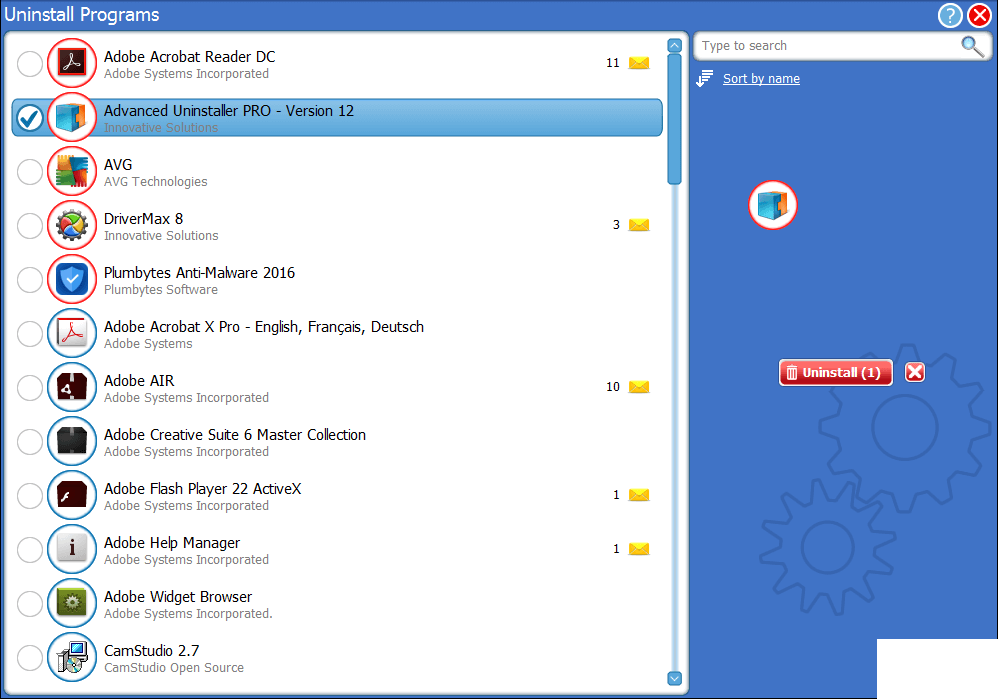
Task: Select the Adobe Creative Suite 6 checkbox
Action: [x=30, y=442]
